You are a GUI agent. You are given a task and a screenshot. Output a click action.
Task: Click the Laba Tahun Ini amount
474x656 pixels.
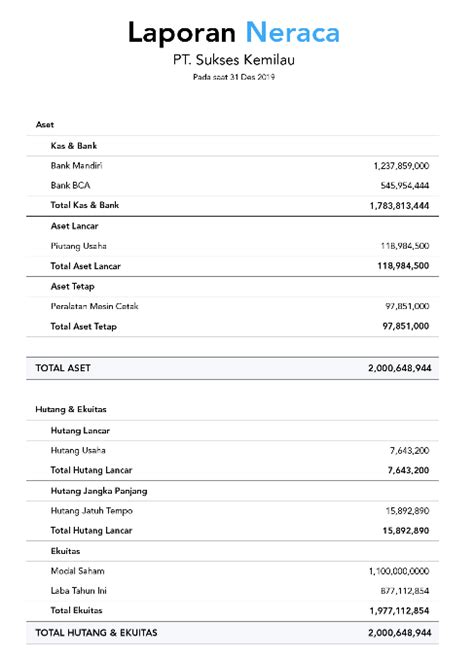[x=405, y=591]
